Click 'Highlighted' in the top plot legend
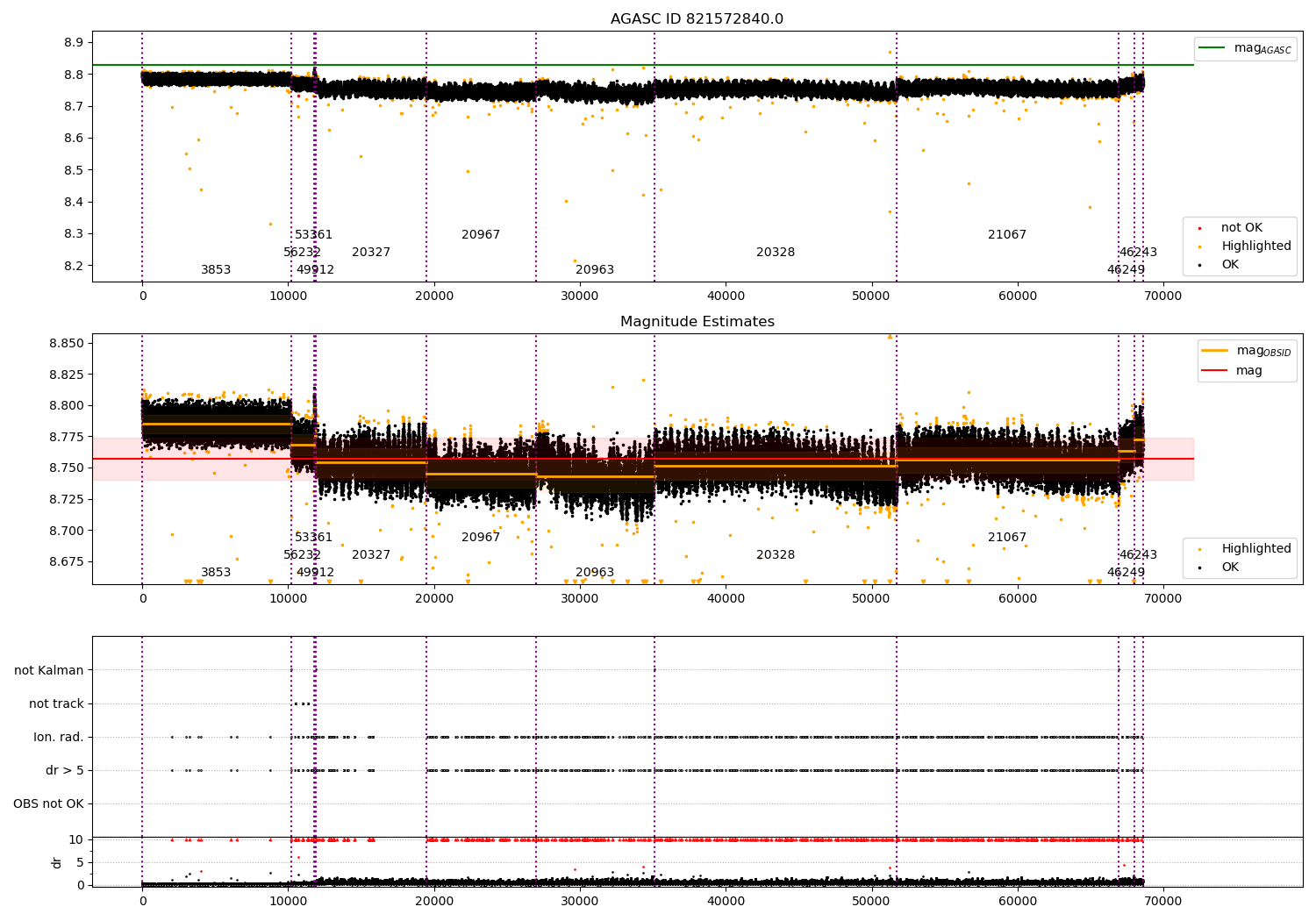The image size is (1316, 921). point(1256,246)
